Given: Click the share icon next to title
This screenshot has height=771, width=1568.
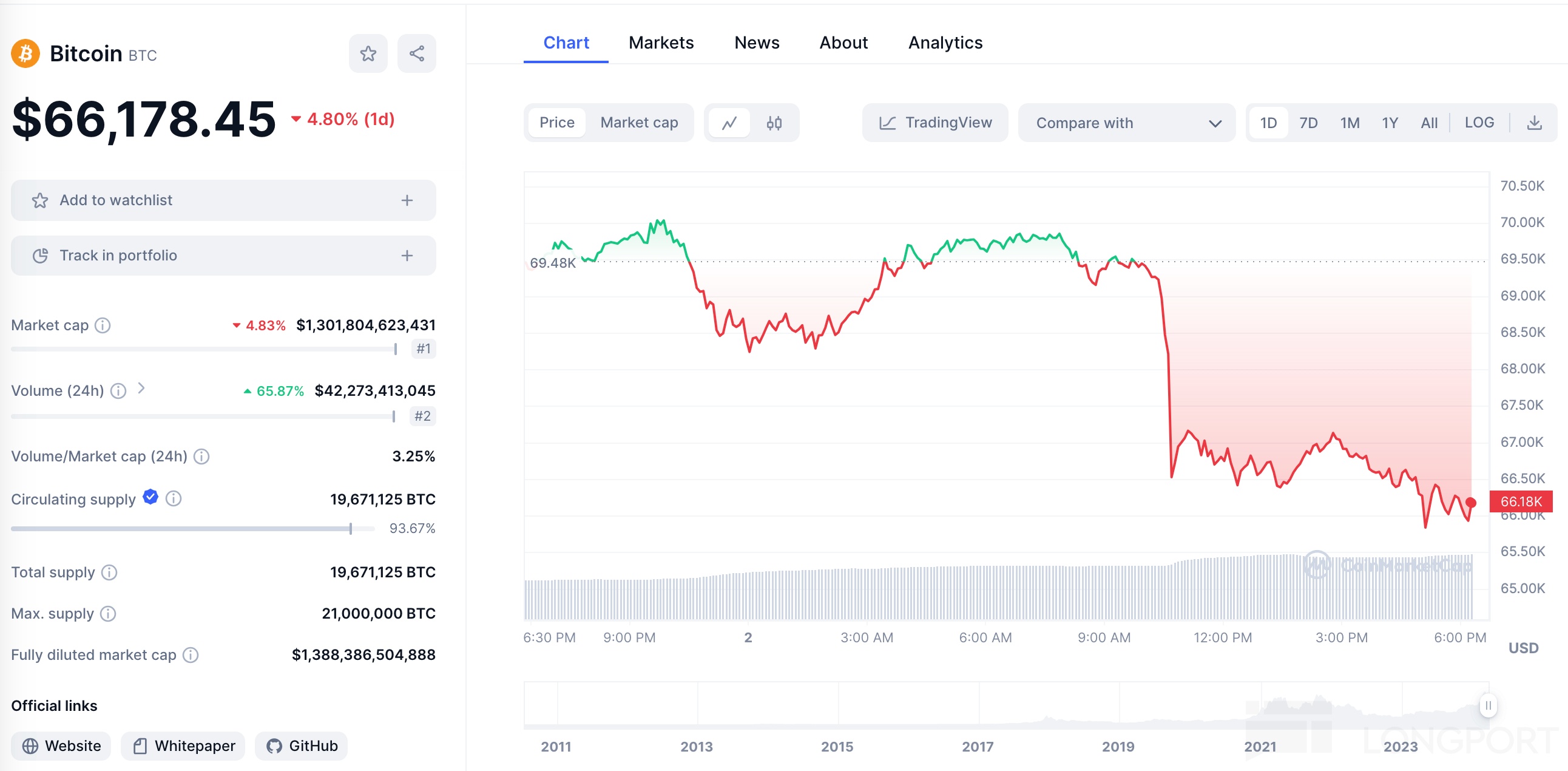Looking at the screenshot, I should pos(416,53).
